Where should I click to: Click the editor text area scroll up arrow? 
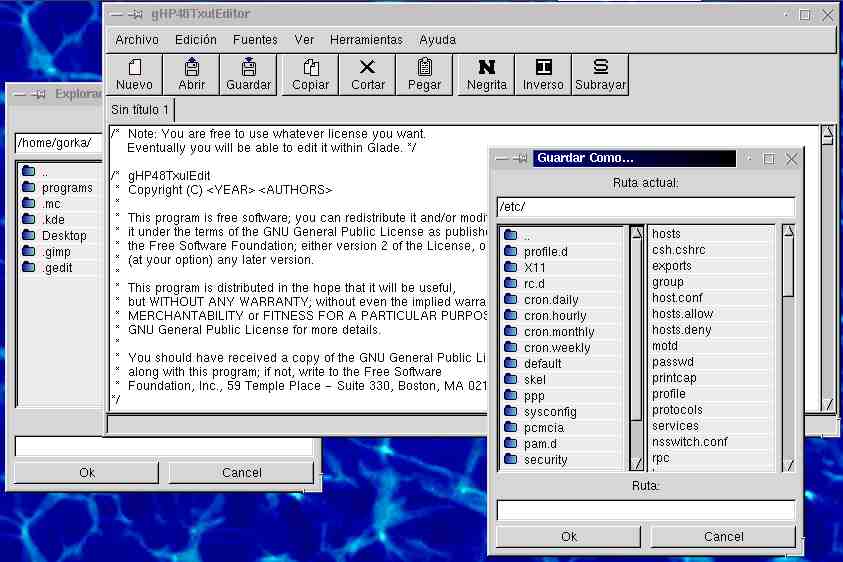[828, 134]
